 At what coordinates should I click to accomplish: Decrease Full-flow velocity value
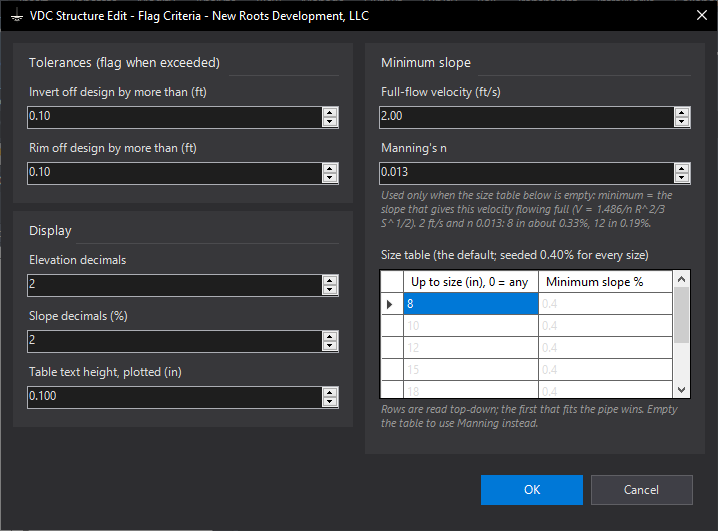pyautogui.click(x=682, y=122)
